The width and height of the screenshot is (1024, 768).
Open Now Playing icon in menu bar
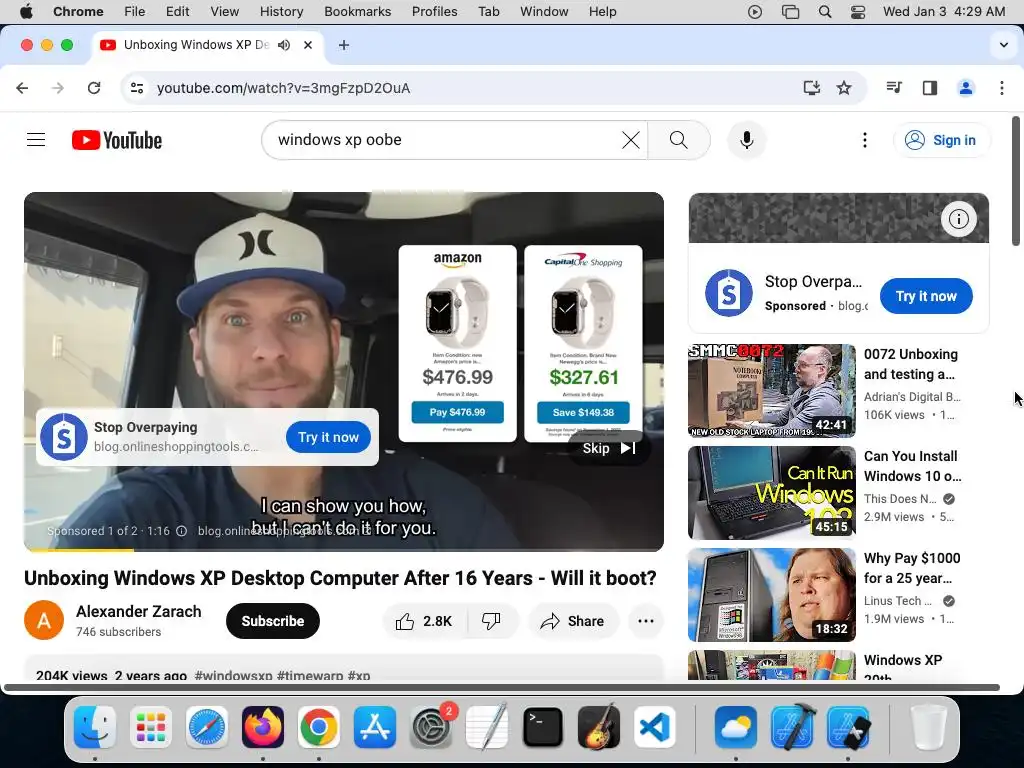tap(755, 12)
